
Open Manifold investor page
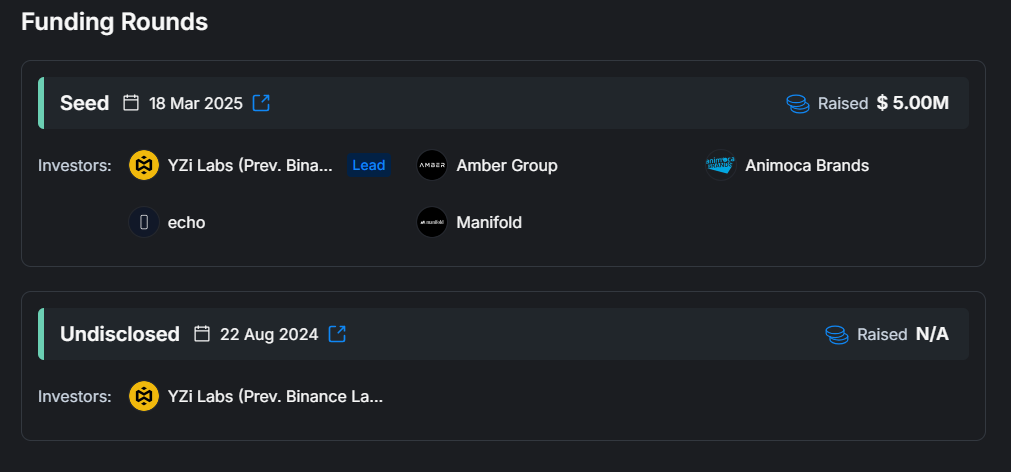tap(489, 222)
